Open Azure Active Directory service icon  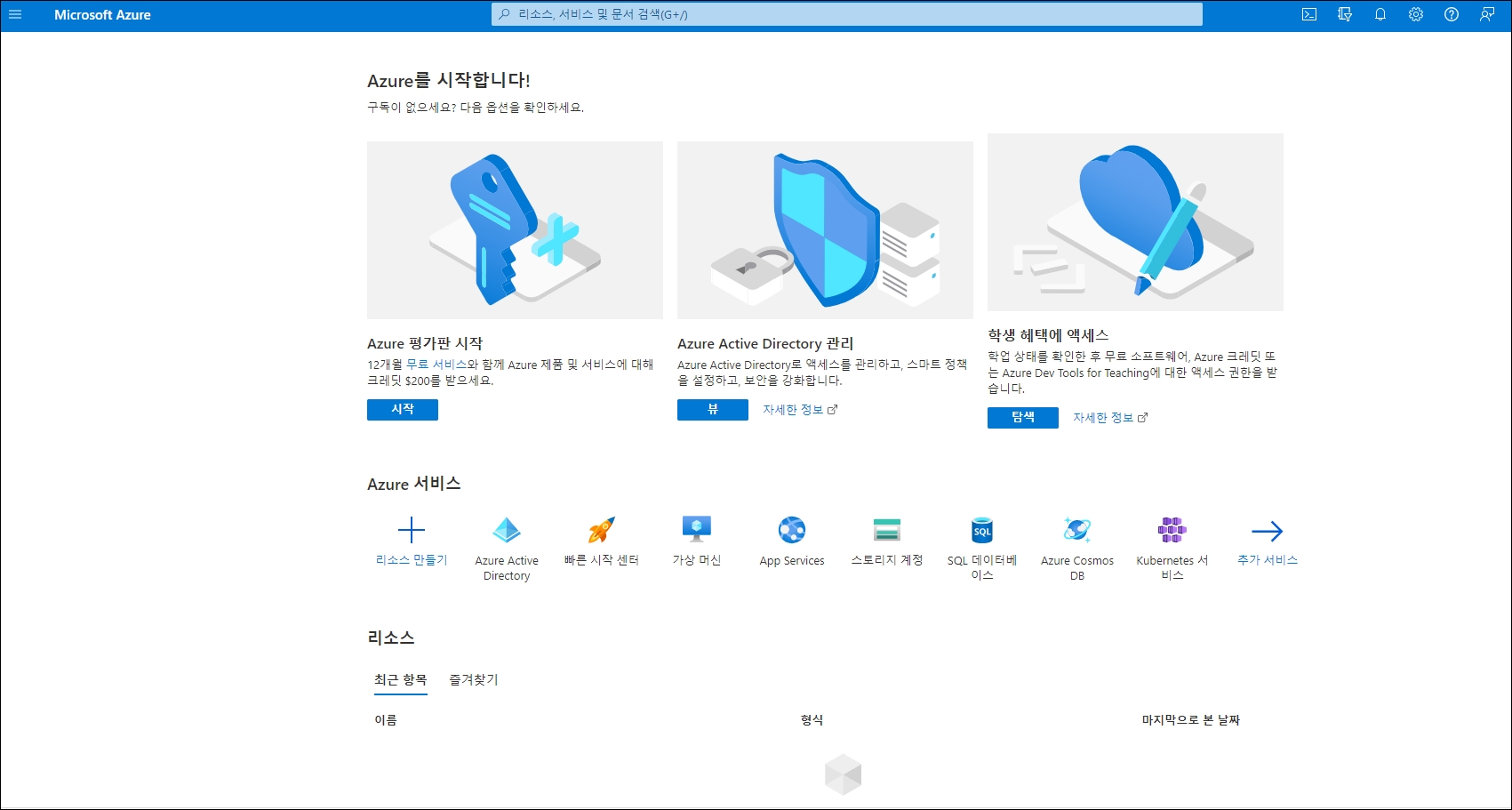coord(507,532)
